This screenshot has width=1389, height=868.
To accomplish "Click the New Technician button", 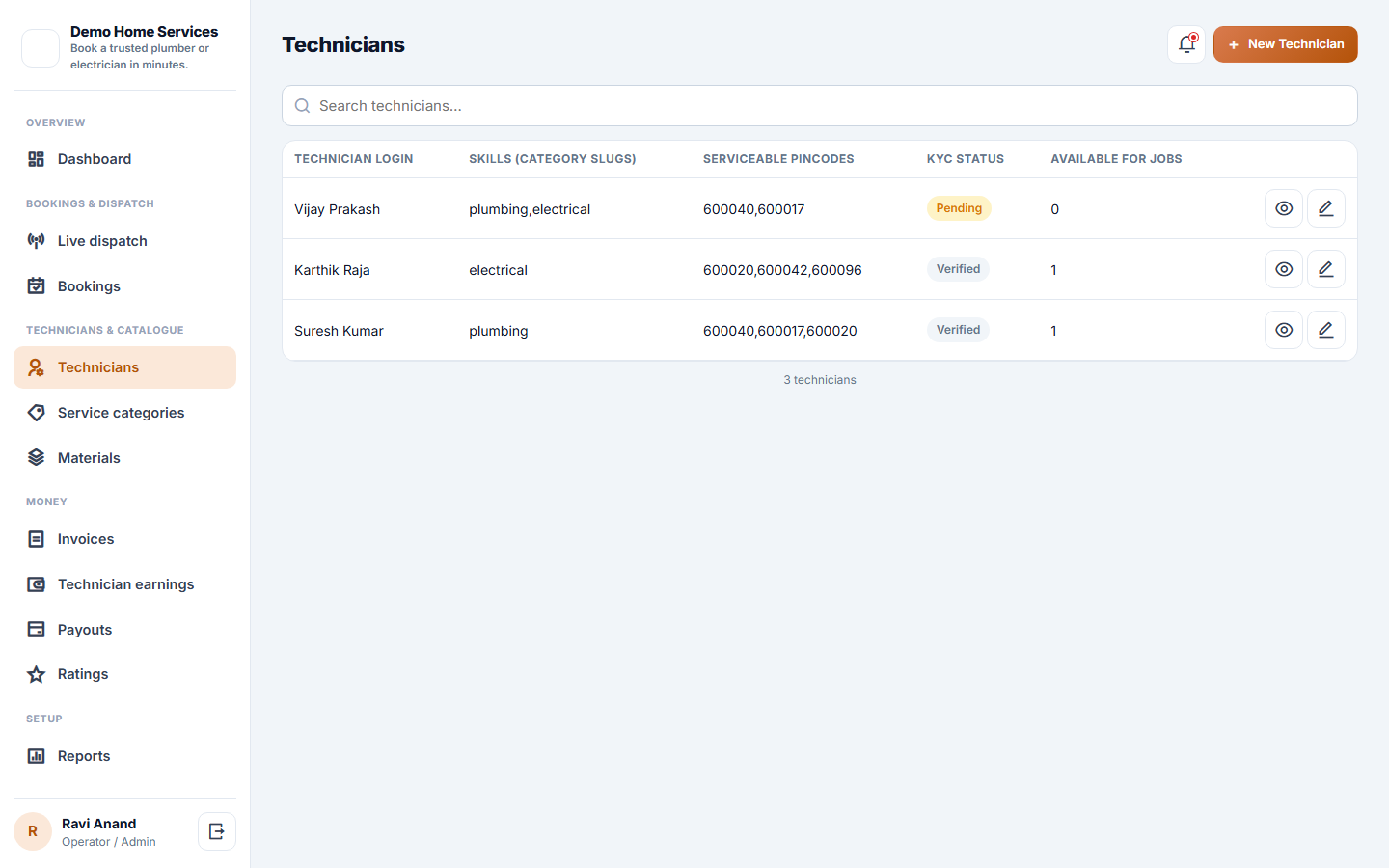I will pyautogui.click(x=1285, y=44).
